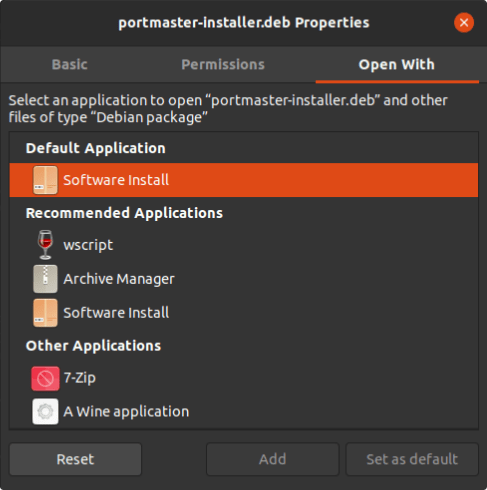487x490 pixels.
Task: Select the A Wine application entry
Action: coord(244,411)
